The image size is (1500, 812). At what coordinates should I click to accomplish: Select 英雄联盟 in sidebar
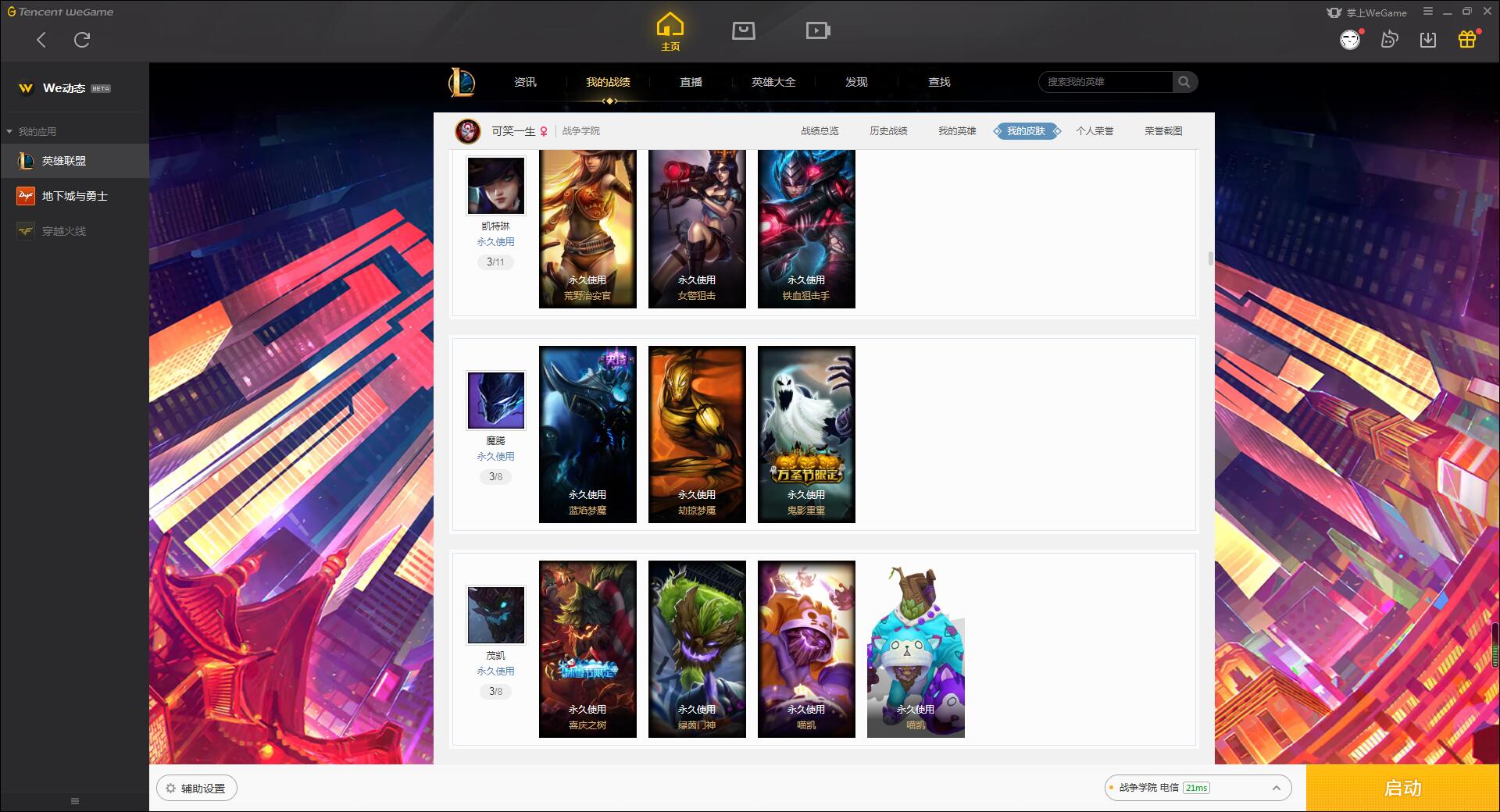point(75,161)
